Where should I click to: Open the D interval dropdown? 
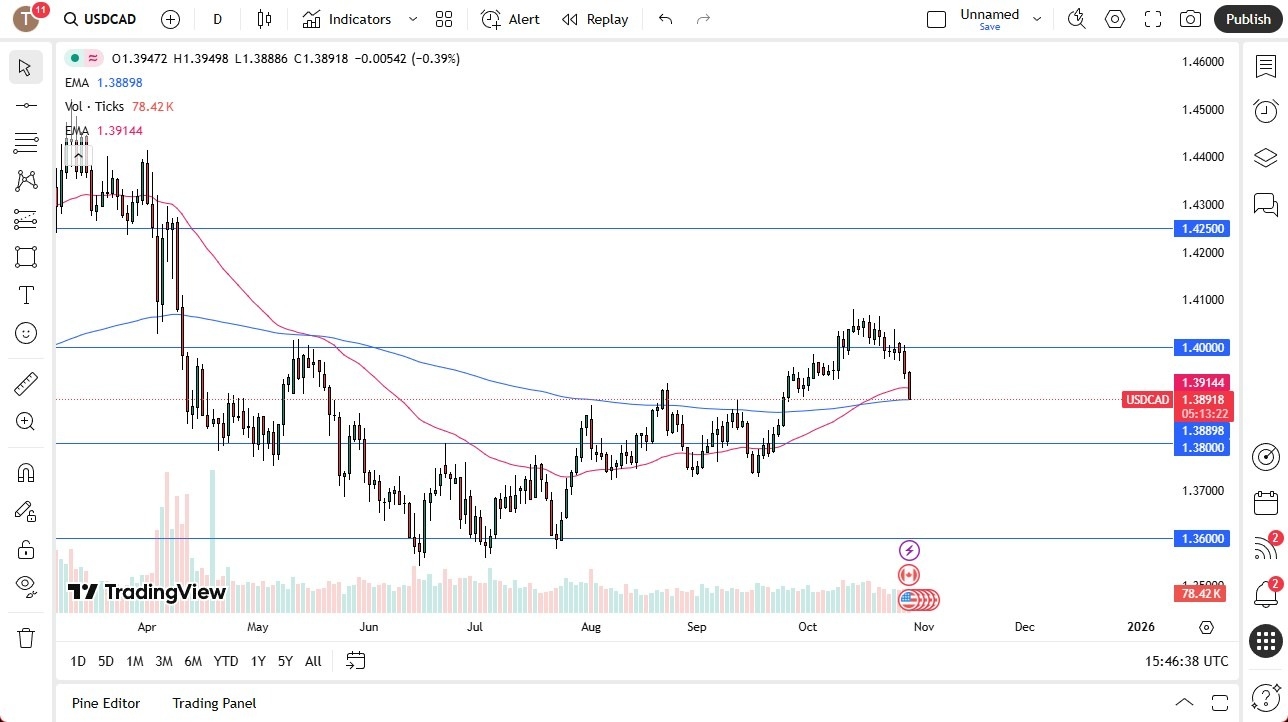tap(216, 18)
